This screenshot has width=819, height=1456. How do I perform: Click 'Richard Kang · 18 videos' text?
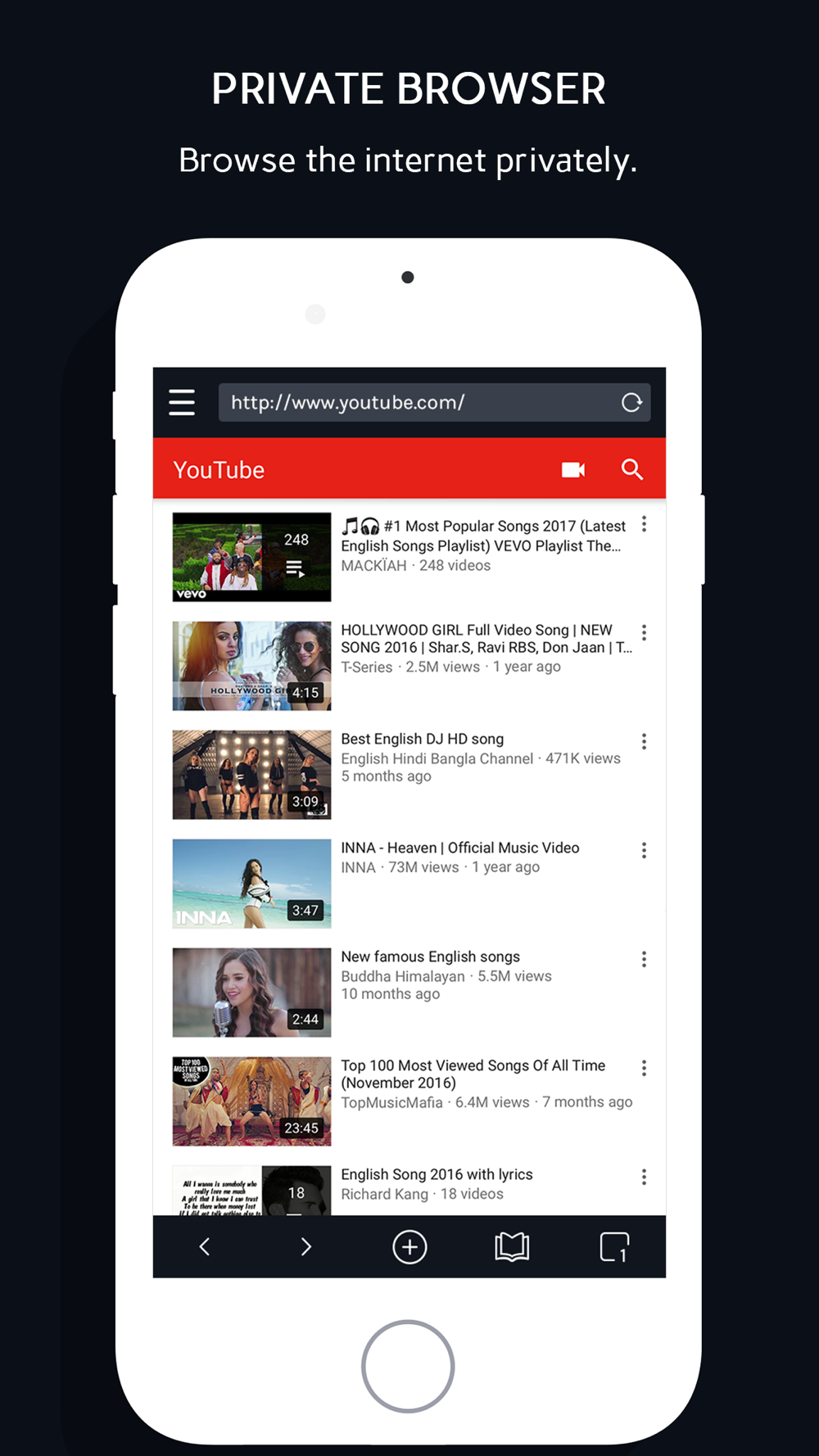423,1194
